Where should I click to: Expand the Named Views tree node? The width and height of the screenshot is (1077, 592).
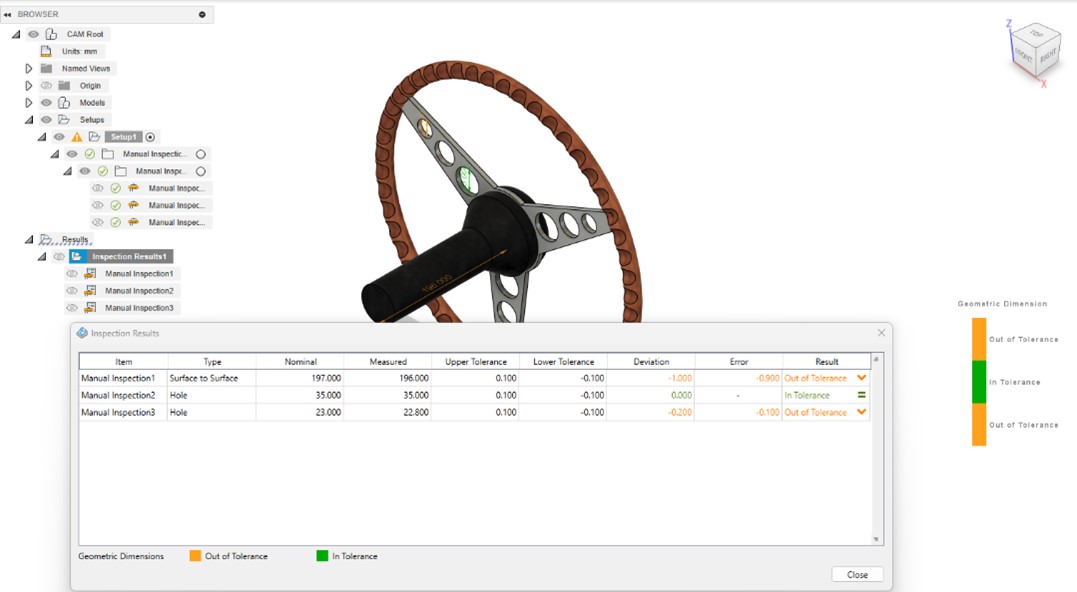29,67
